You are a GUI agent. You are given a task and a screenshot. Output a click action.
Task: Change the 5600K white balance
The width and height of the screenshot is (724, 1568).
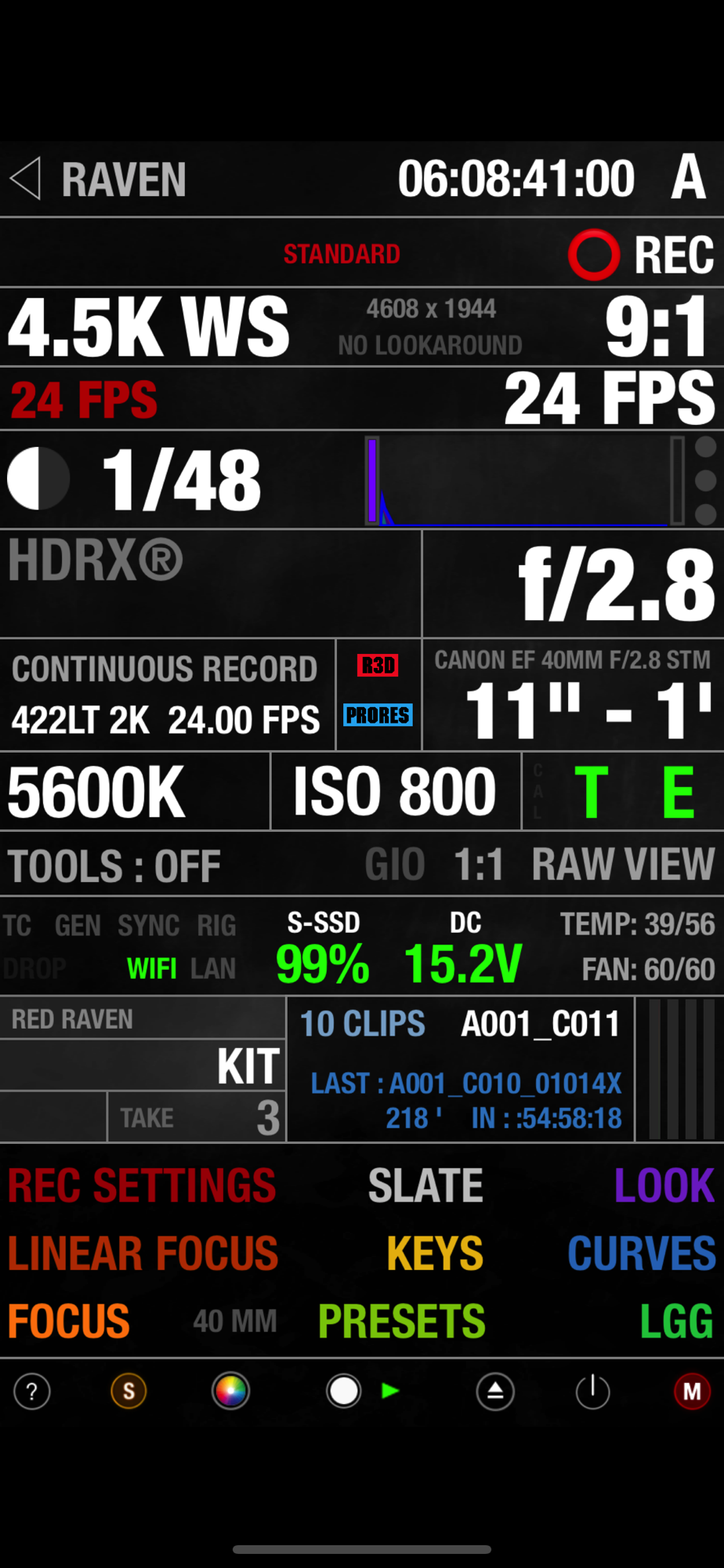(x=96, y=793)
